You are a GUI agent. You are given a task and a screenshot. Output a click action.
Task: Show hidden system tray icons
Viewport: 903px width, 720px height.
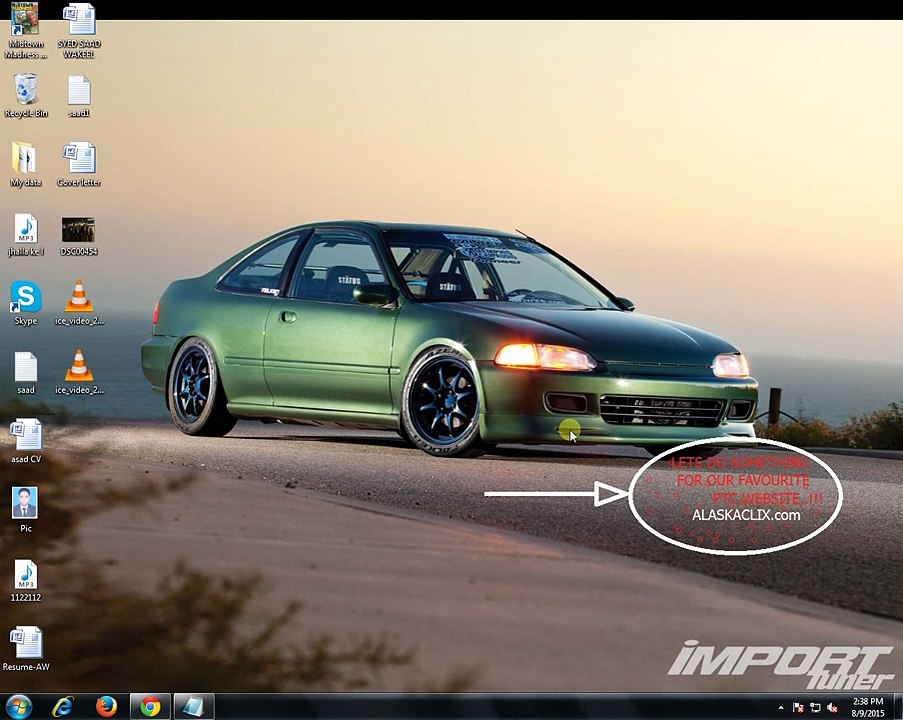click(x=781, y=707)
